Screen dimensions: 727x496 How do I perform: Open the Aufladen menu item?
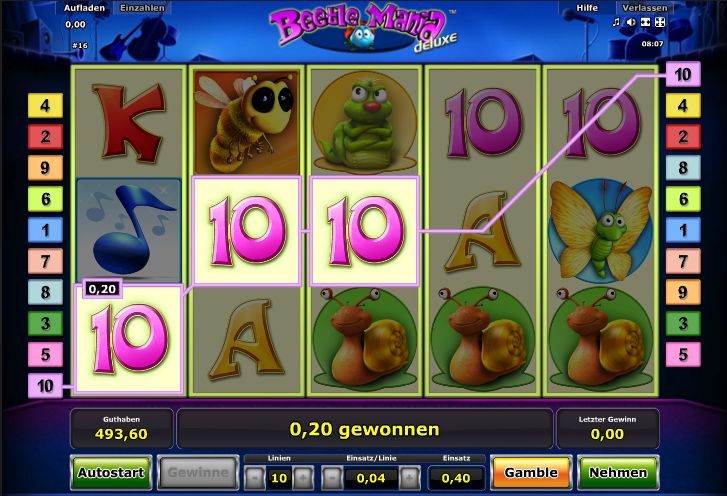84,8
